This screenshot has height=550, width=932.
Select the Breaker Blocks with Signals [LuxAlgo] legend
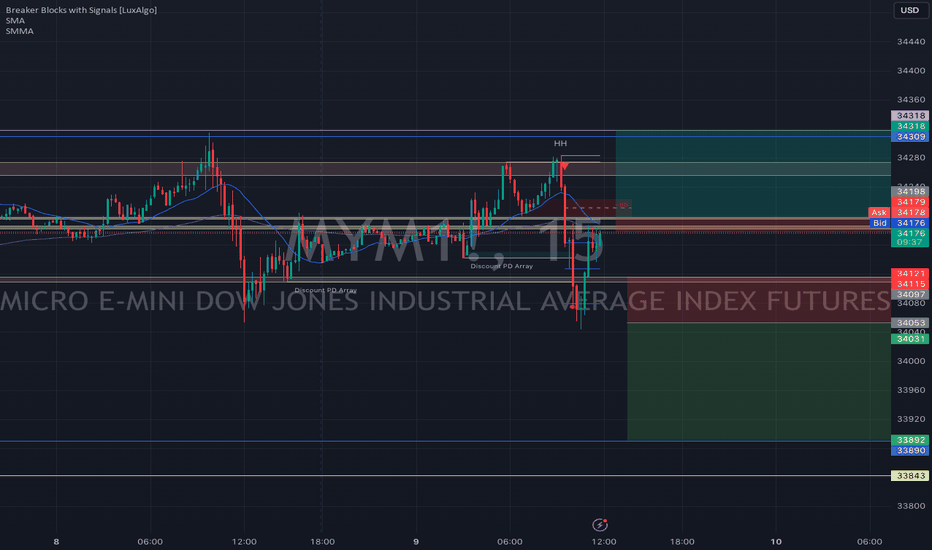coord(81,10)
